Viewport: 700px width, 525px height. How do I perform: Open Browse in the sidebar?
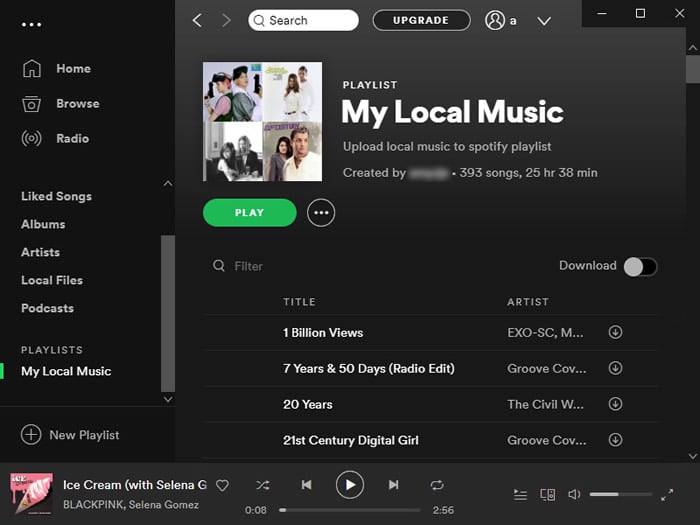pyautogui.click(x=78, y=104)
